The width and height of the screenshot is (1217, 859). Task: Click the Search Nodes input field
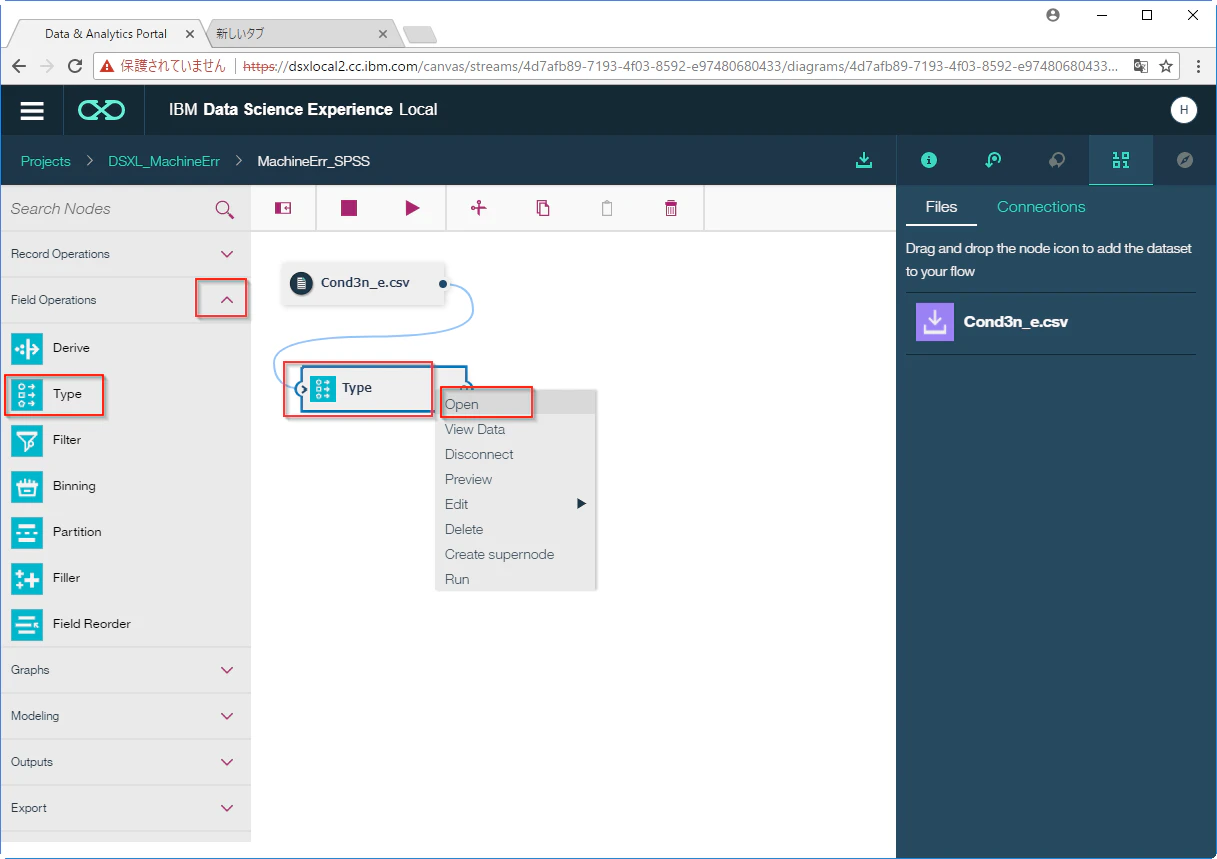[108, 209]
